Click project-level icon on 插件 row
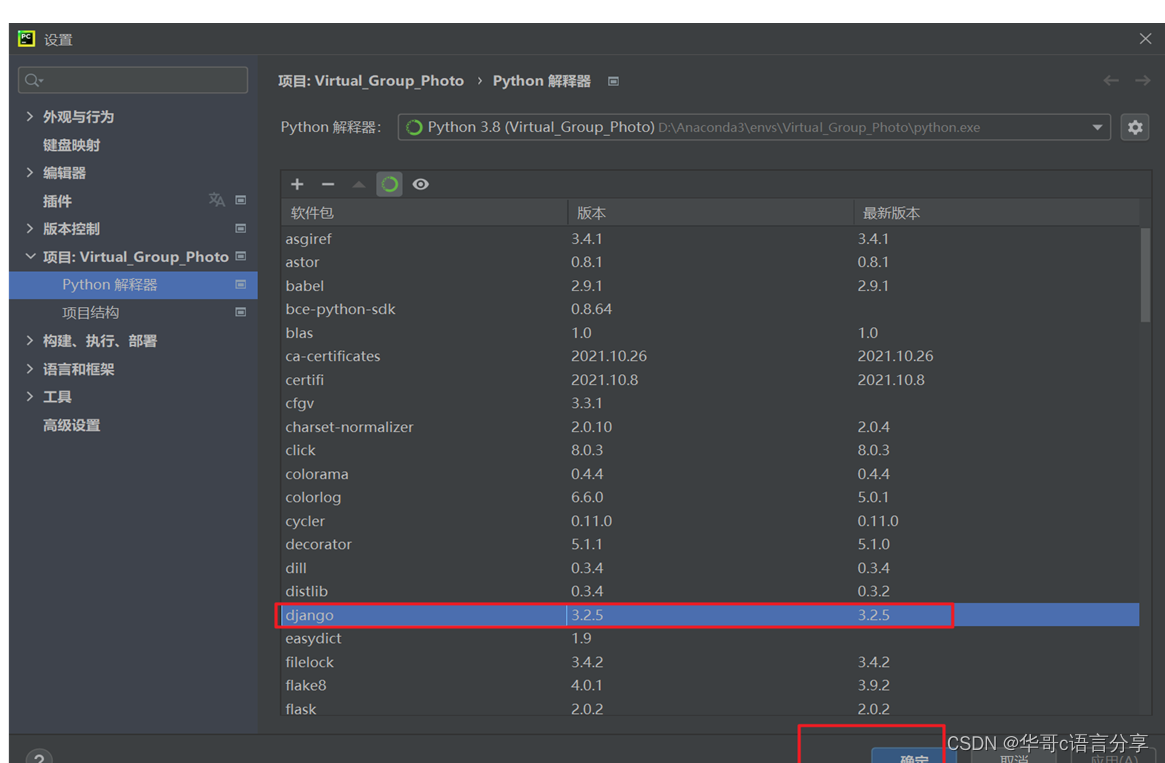The height and width of the screenshot is (763, 1165). coord(241,200)
